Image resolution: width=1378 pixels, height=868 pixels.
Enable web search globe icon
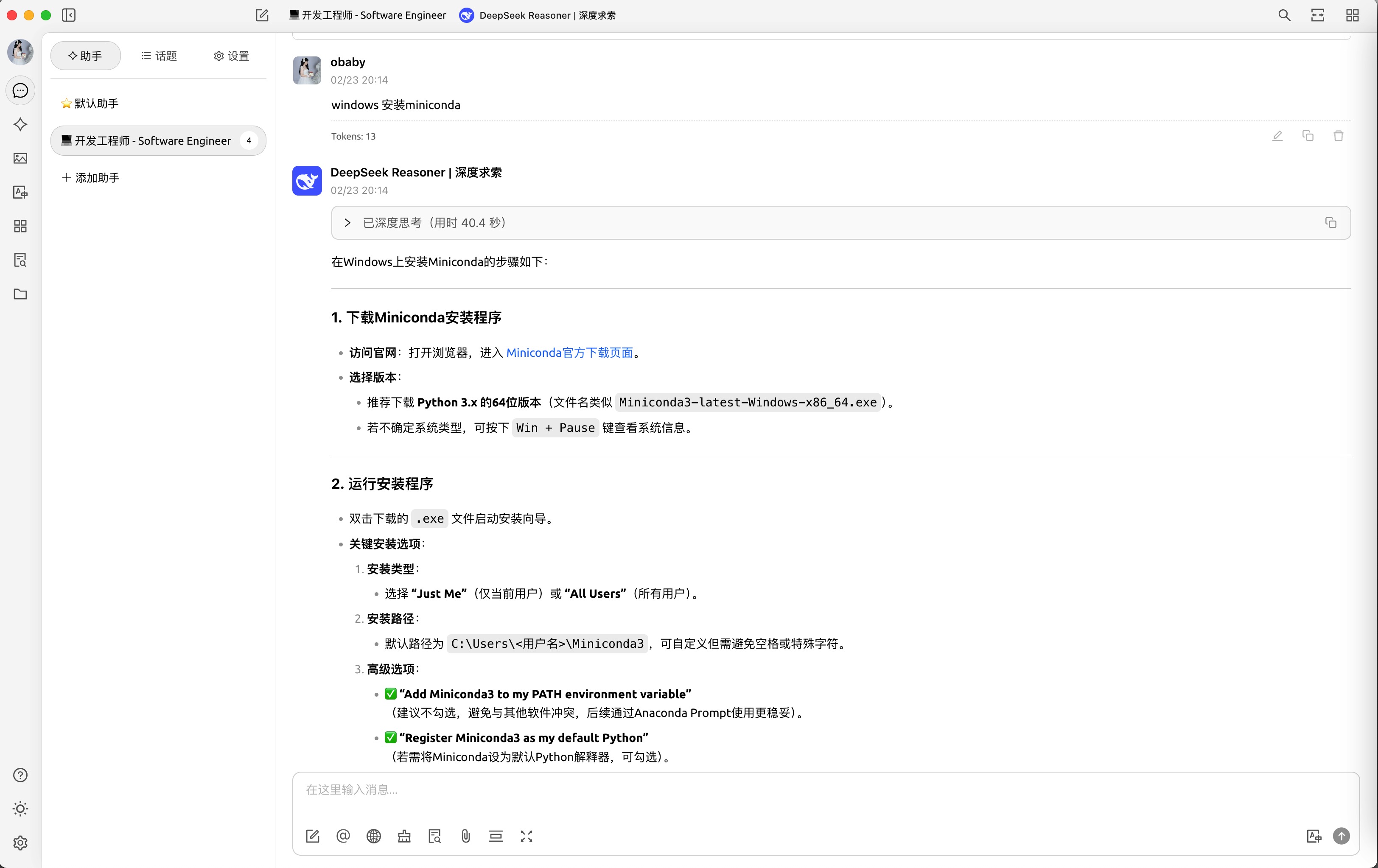374,836
